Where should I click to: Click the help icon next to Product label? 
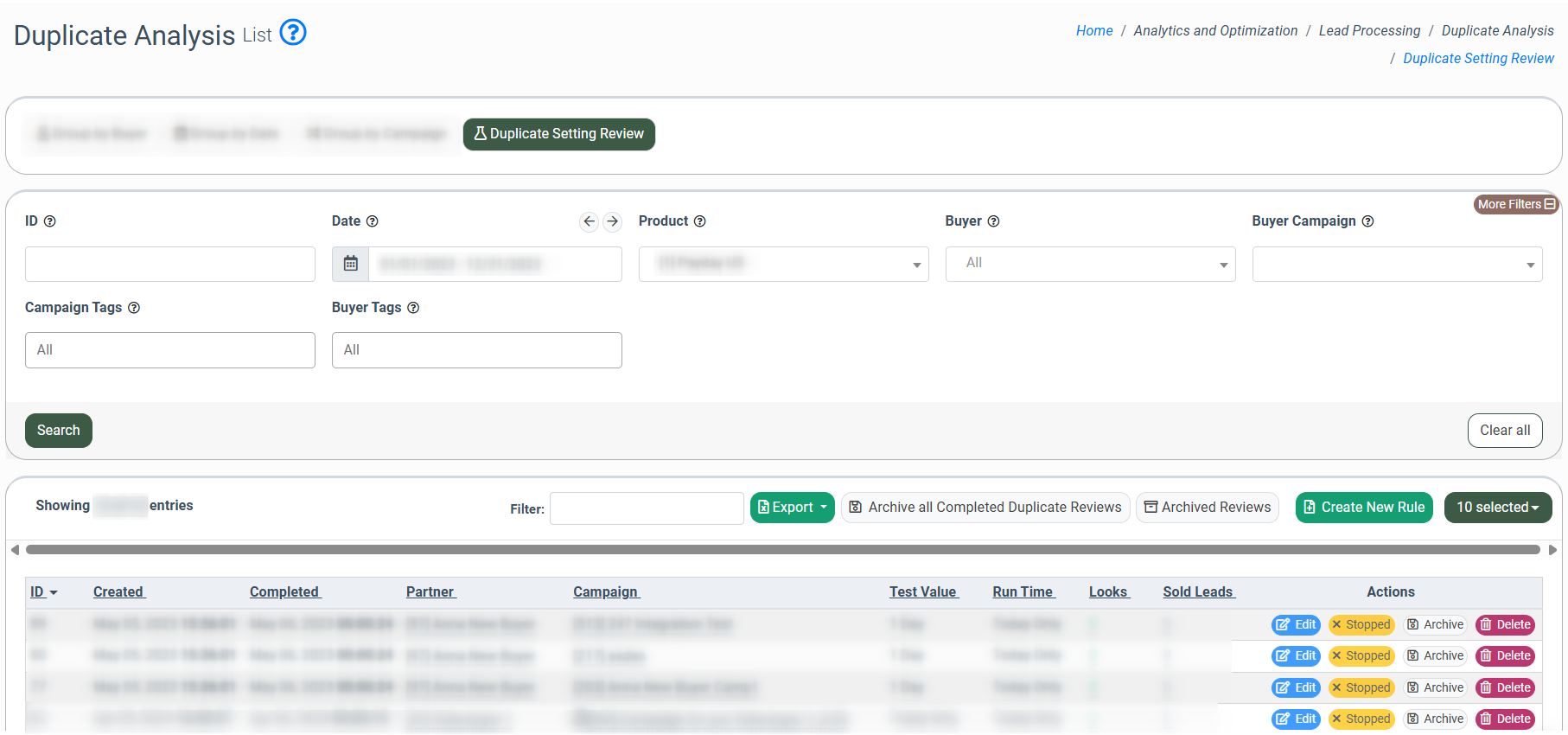[x=700, y=221]
